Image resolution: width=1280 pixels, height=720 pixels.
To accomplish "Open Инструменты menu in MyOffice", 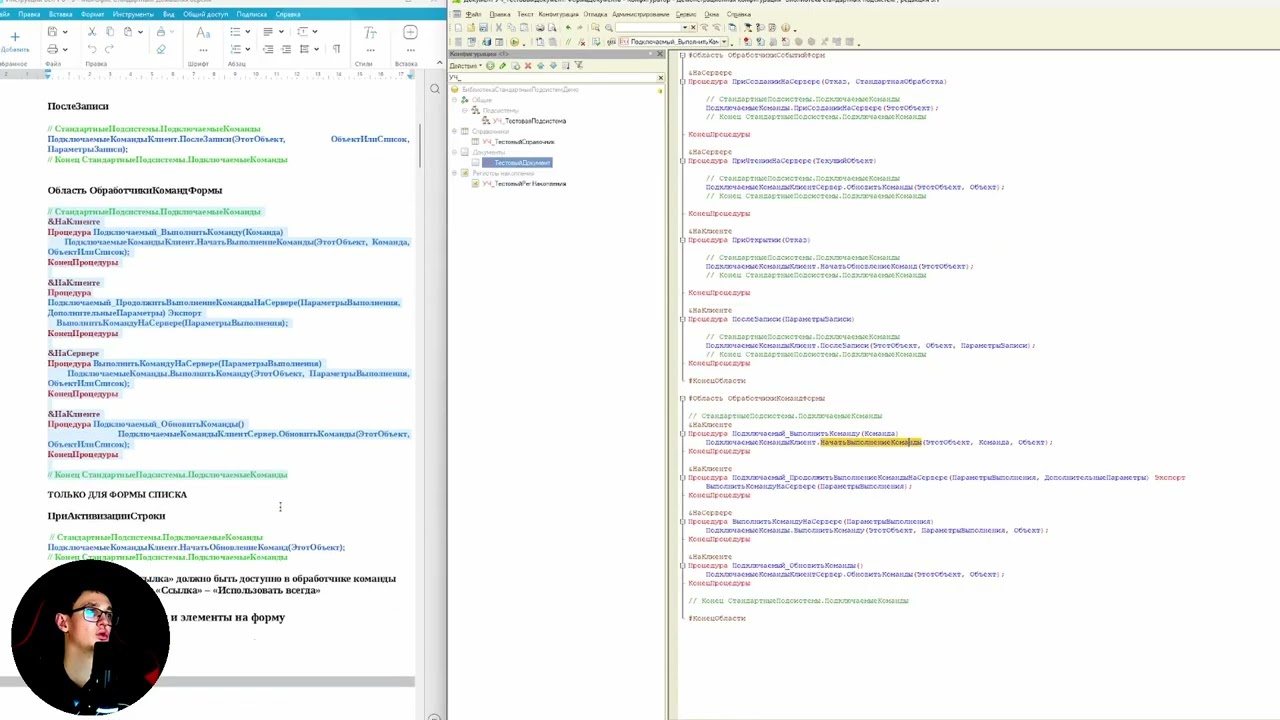I will click(133, 14).
